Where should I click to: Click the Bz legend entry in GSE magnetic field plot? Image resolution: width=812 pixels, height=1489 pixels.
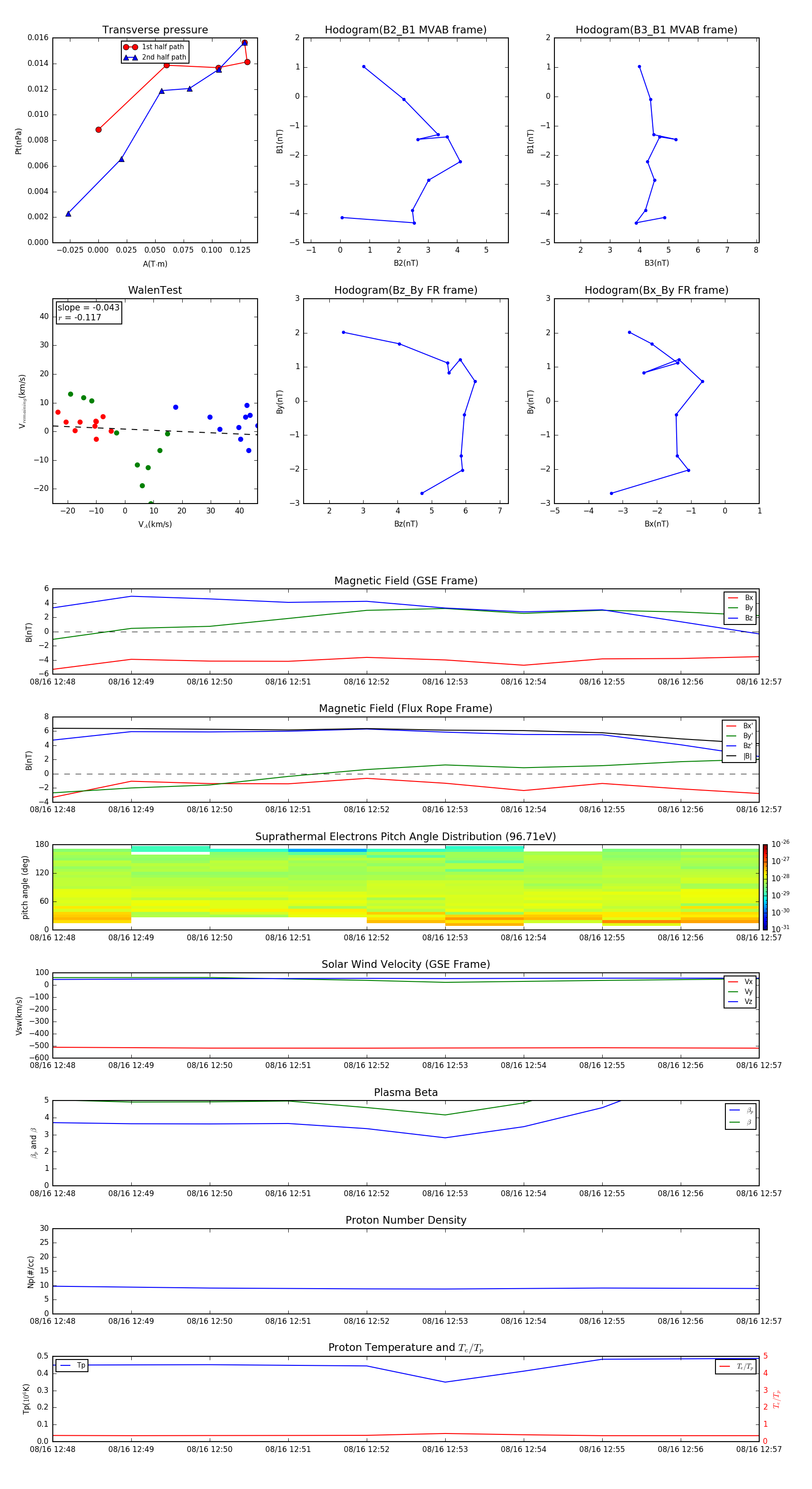point(740,618)
